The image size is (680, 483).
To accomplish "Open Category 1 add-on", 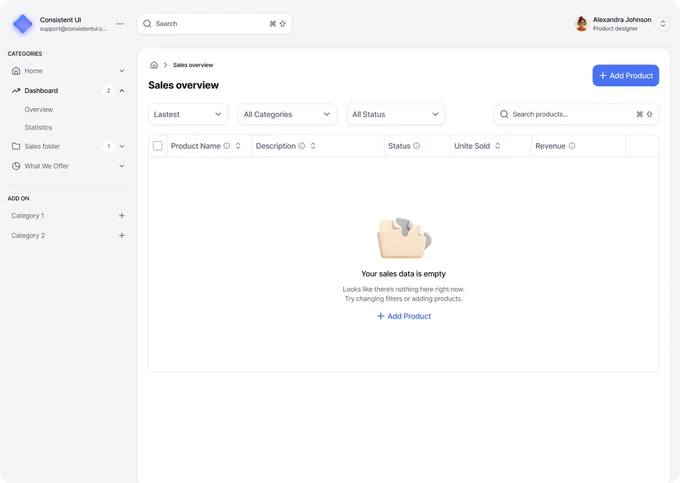I will click(28, 215).
